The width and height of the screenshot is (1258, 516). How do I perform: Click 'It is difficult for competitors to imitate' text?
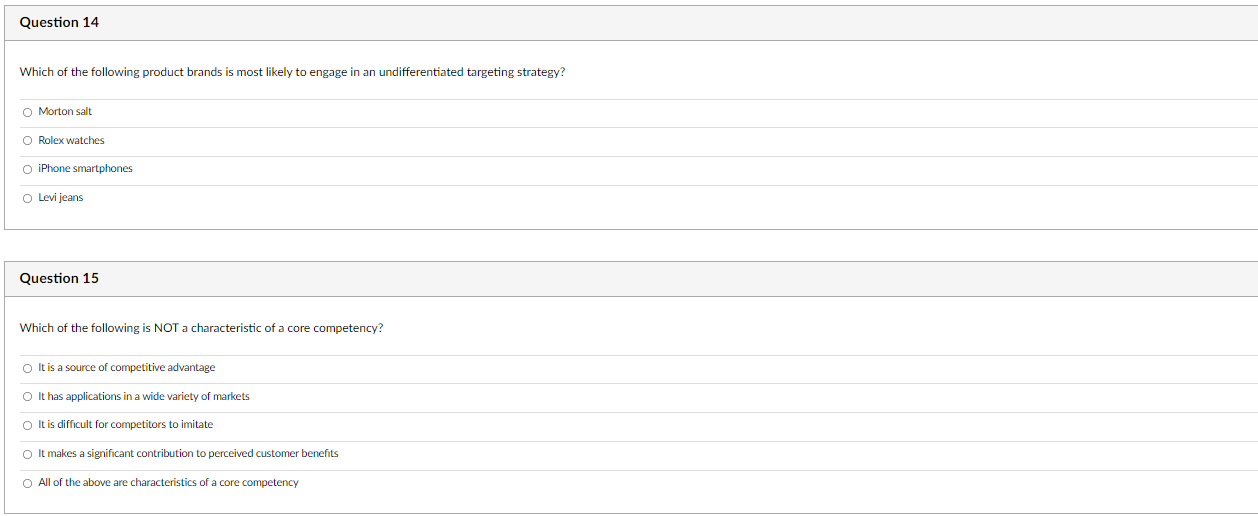(x=125, y=425)
